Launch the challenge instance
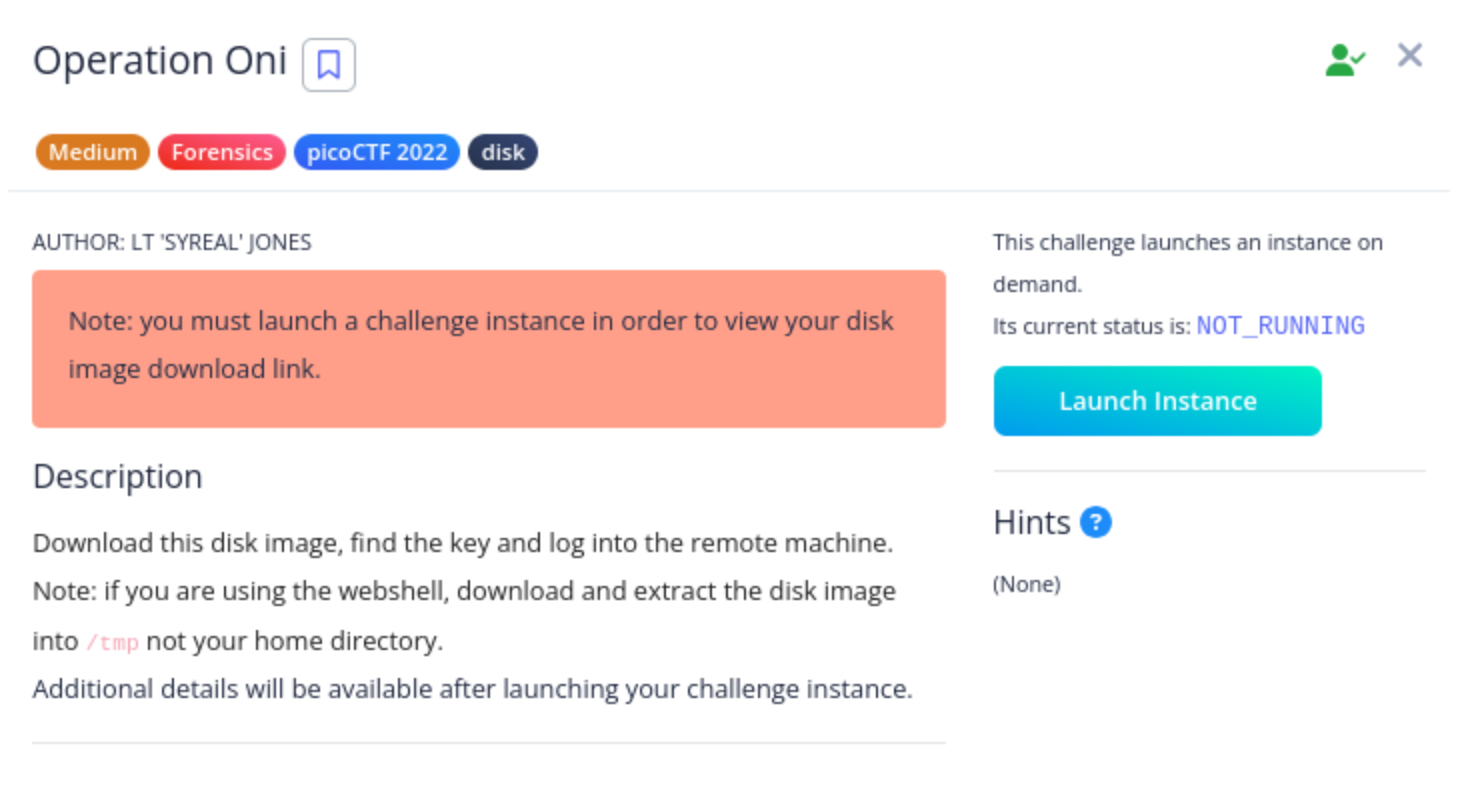This screenshot has width=1460, height=794. pyautogui.click(x=1157, y=401)
